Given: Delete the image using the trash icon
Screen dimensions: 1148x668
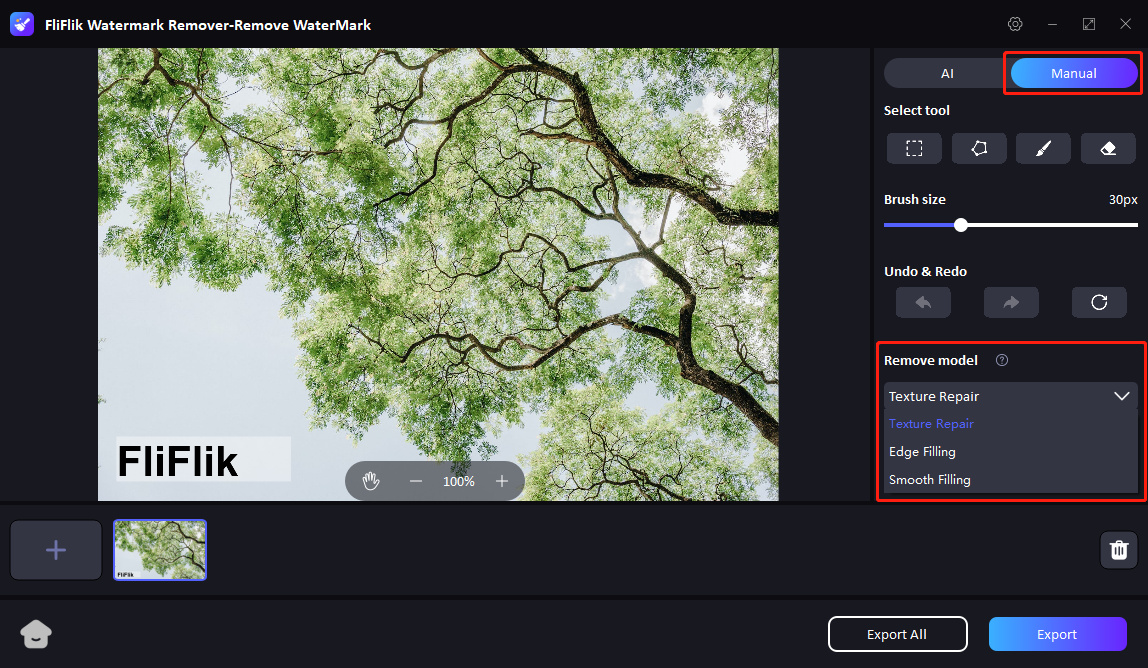Looking at the screenshot, I should tap(1118, 549).
